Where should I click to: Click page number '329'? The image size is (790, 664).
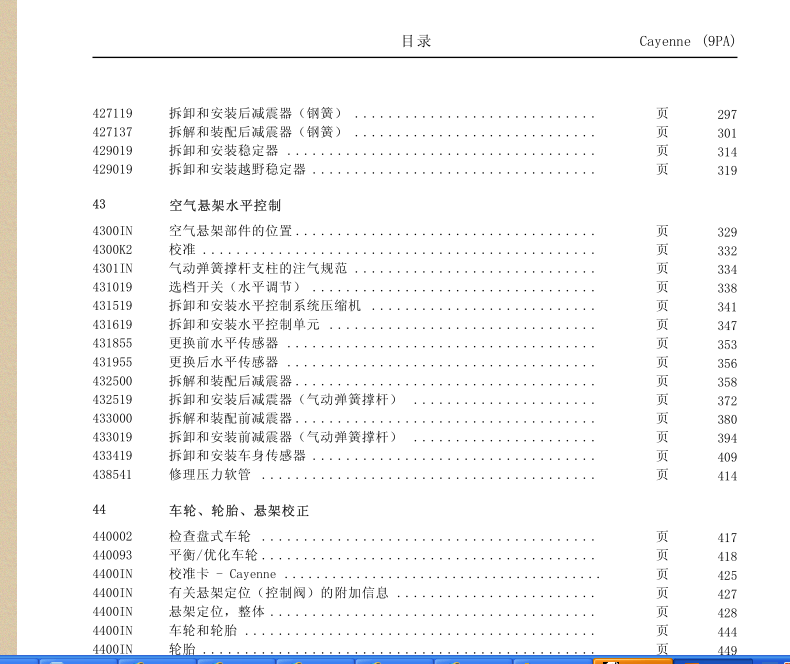pos(727,232)
